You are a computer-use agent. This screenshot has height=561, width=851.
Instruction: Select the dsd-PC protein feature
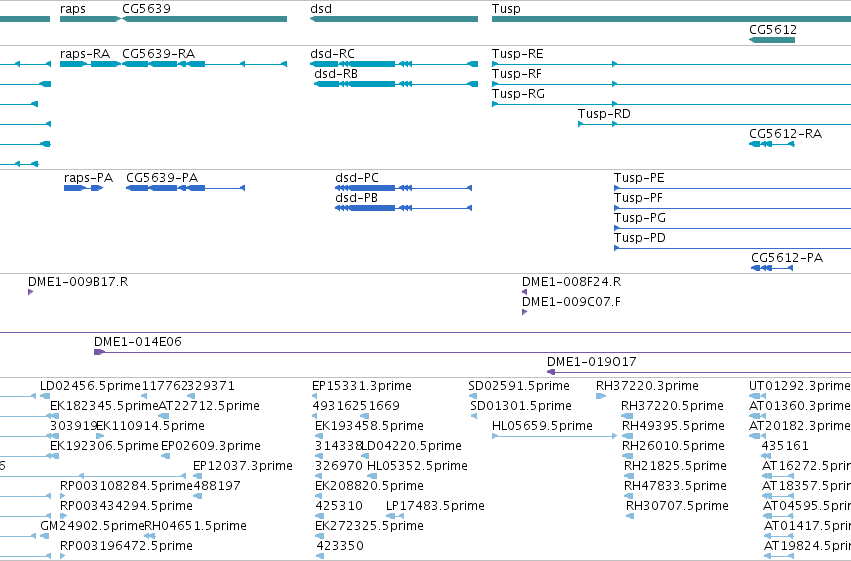tap(404, 188)
